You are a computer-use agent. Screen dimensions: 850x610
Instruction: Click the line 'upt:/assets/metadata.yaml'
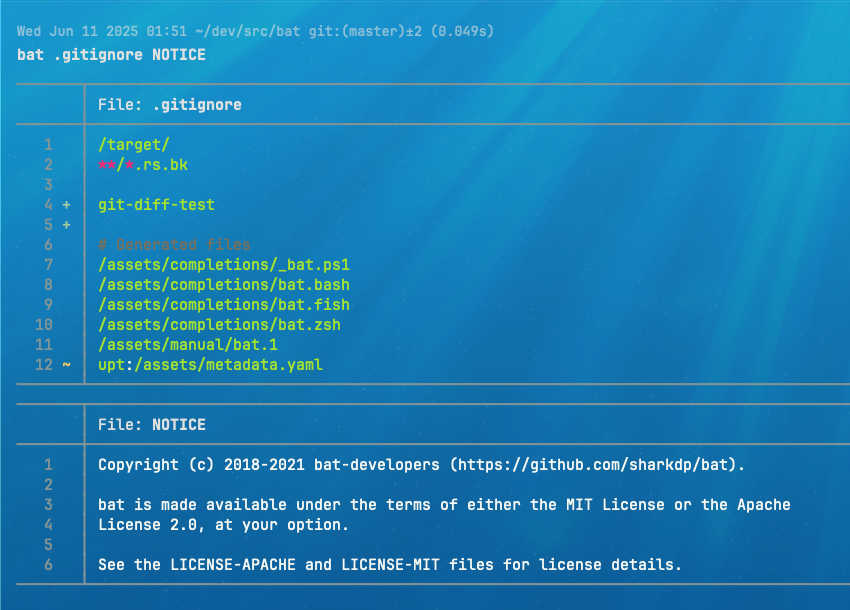[x=210, y=365]
